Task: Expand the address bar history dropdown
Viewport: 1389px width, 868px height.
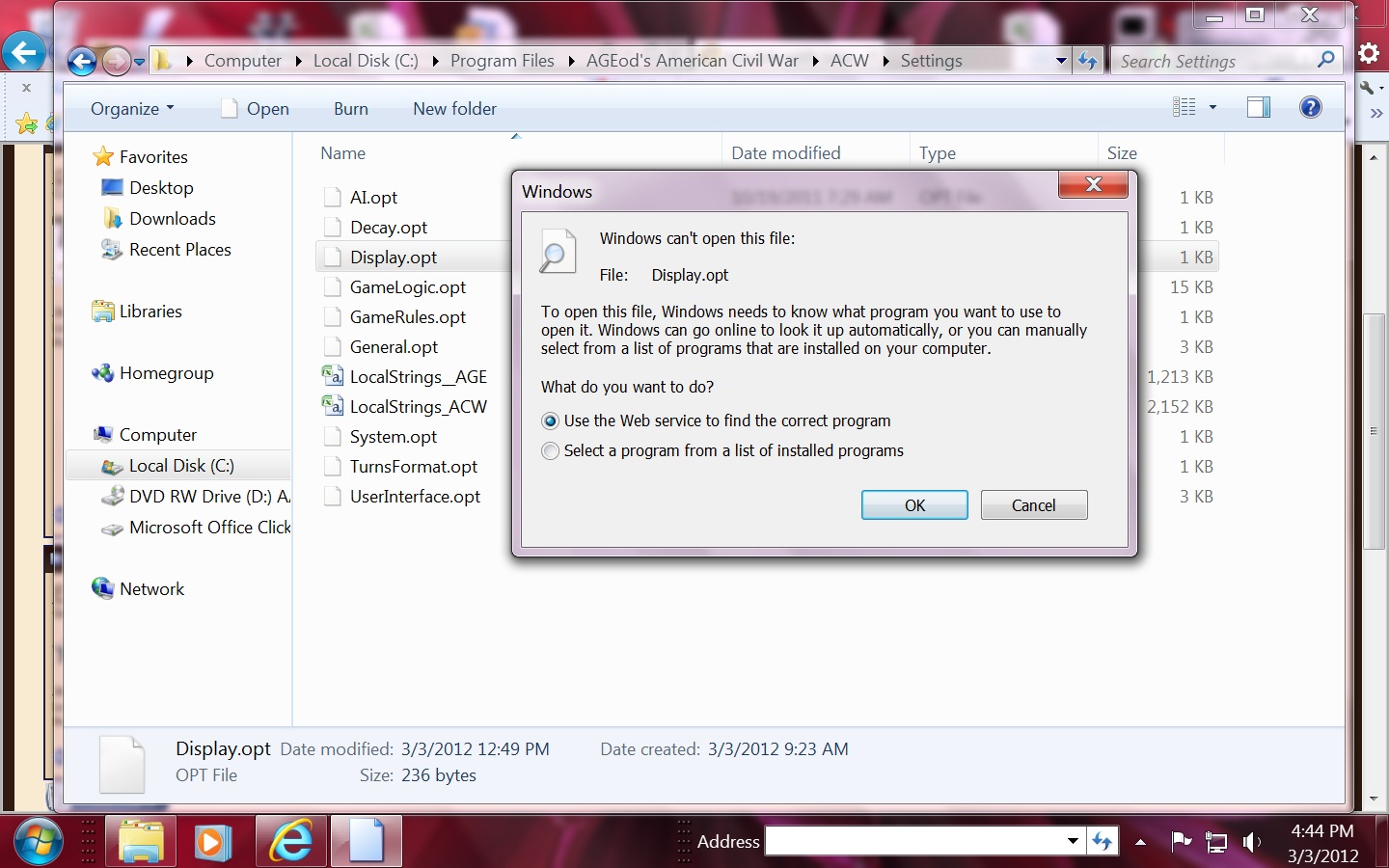Action: [x=1061, y=61]
